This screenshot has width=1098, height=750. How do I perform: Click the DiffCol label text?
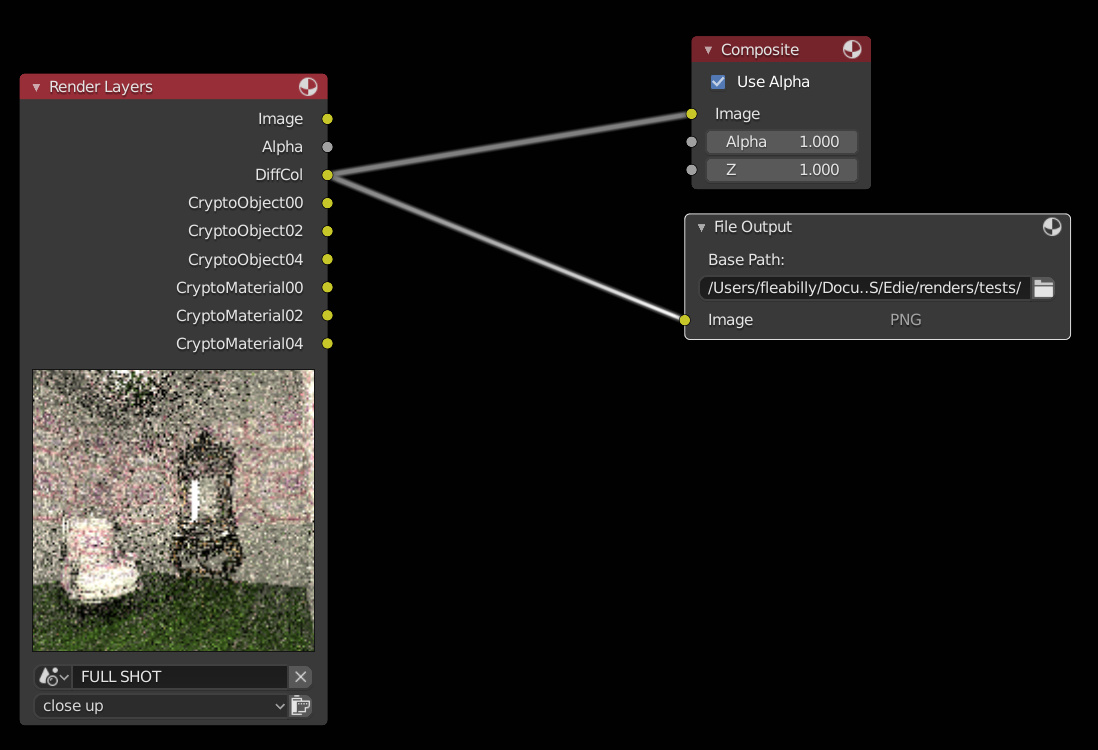[279, 175]
